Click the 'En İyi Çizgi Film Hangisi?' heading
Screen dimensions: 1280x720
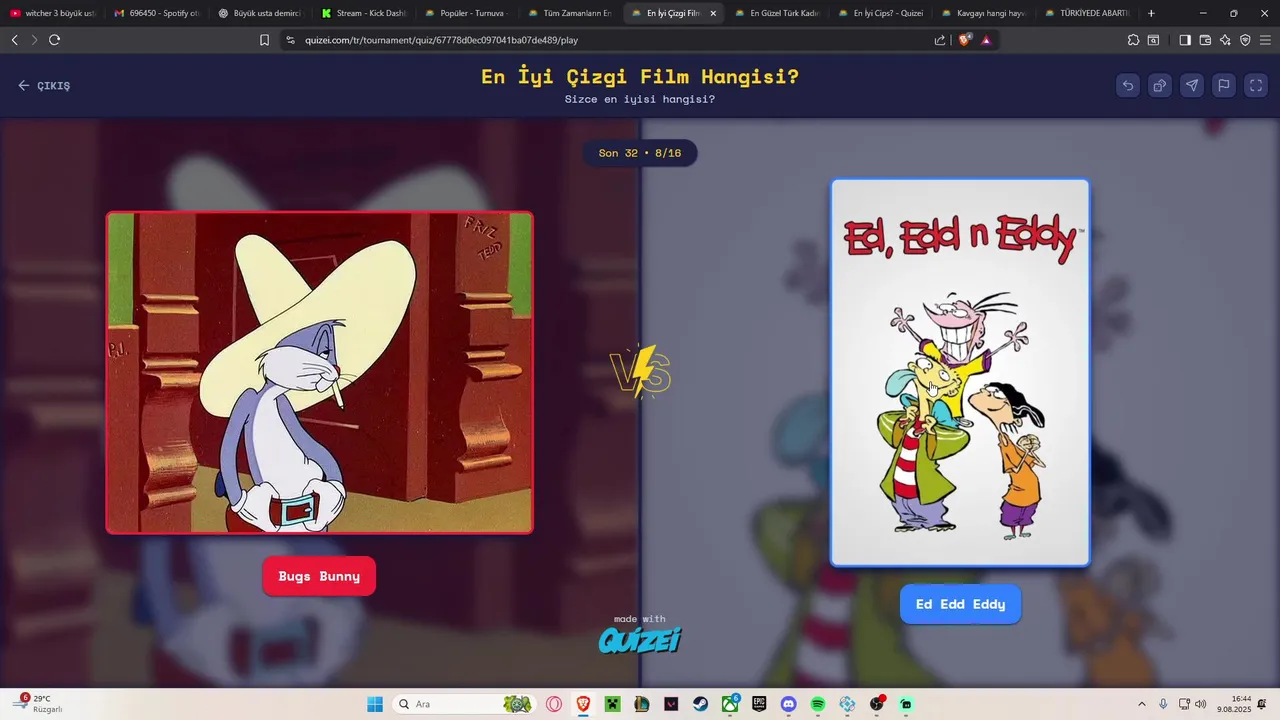640,76
